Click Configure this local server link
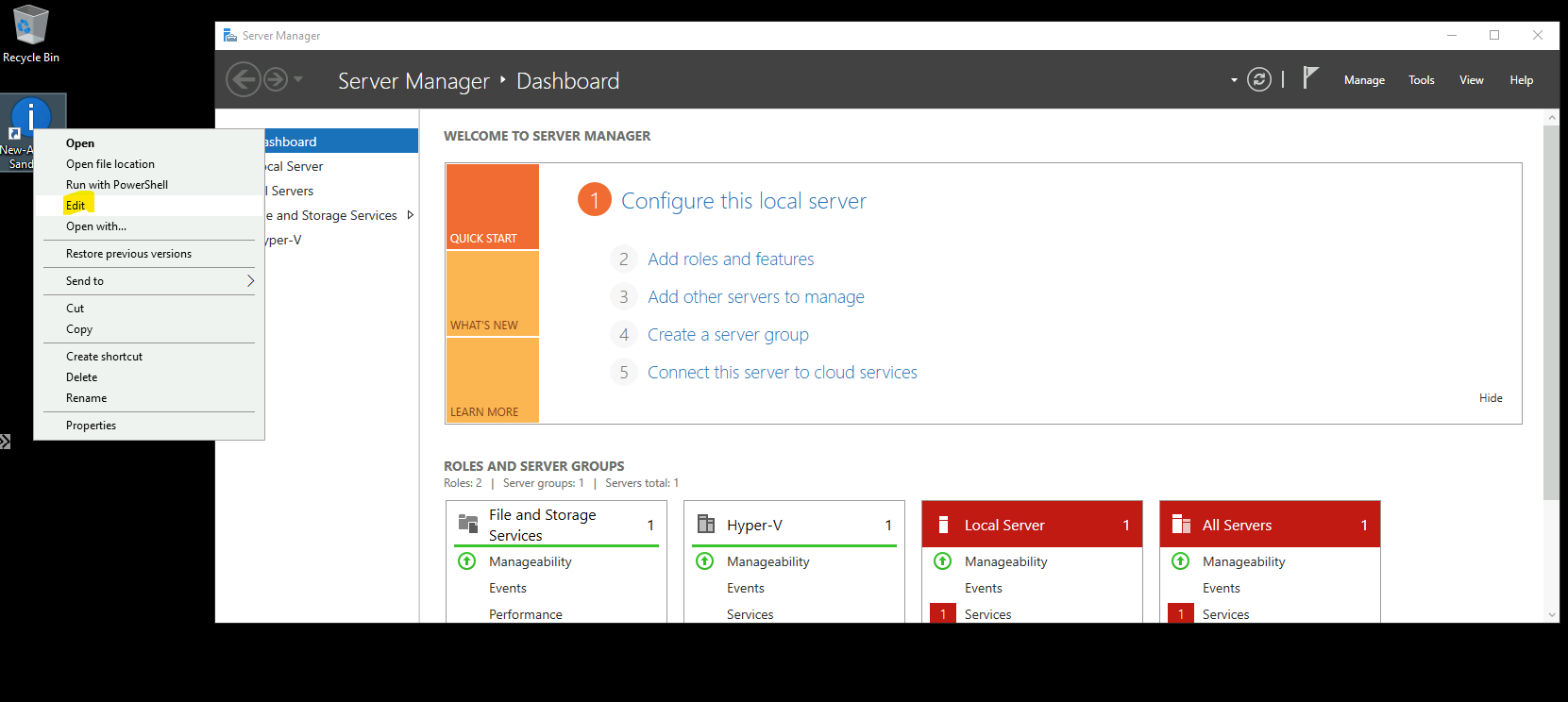The width and height of the screenshot is (1568, 702). (743, 201)
